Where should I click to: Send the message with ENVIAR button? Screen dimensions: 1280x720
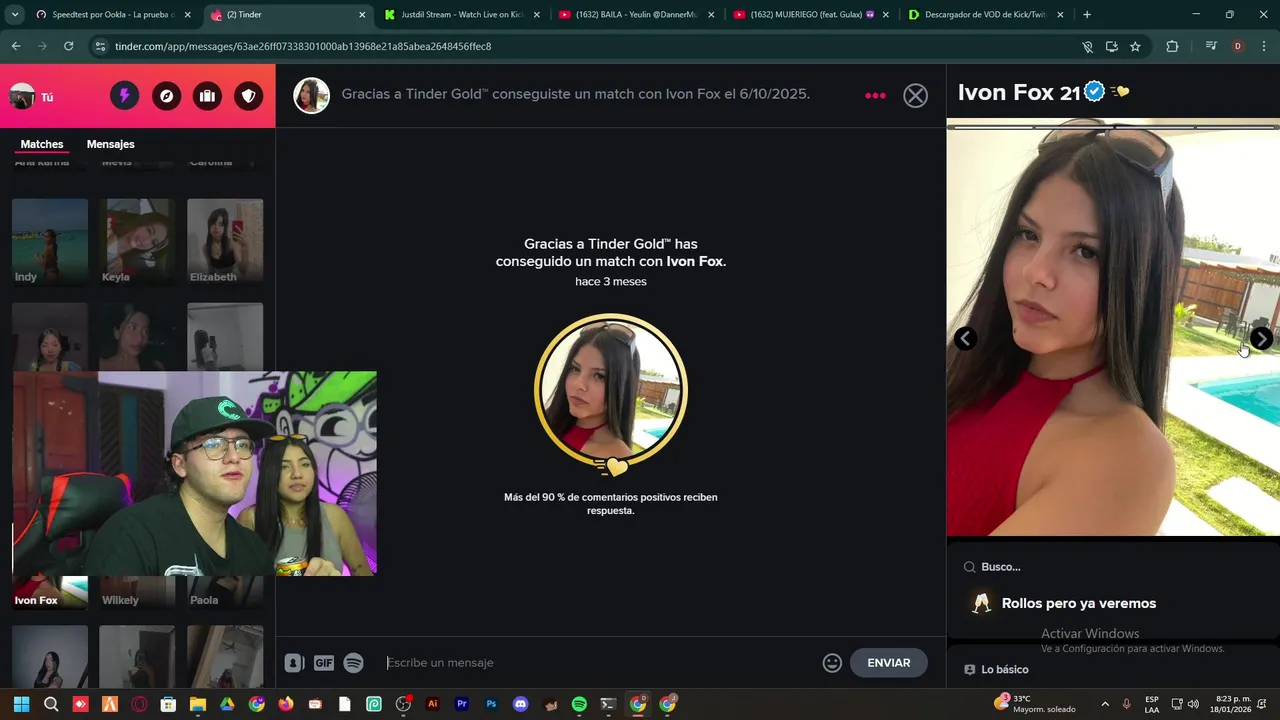click(888, 663)
